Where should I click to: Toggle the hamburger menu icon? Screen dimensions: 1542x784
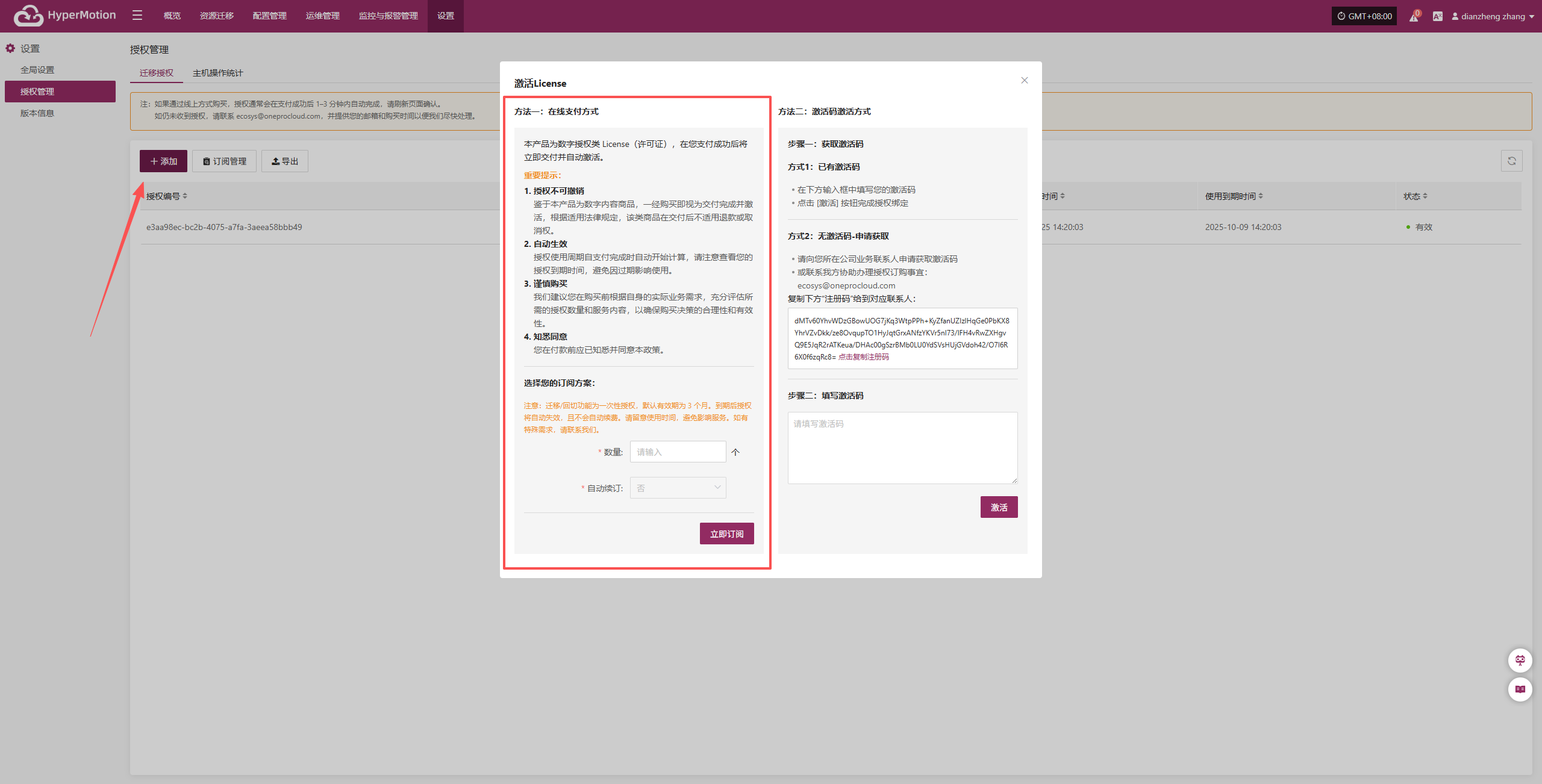point(137,16)
